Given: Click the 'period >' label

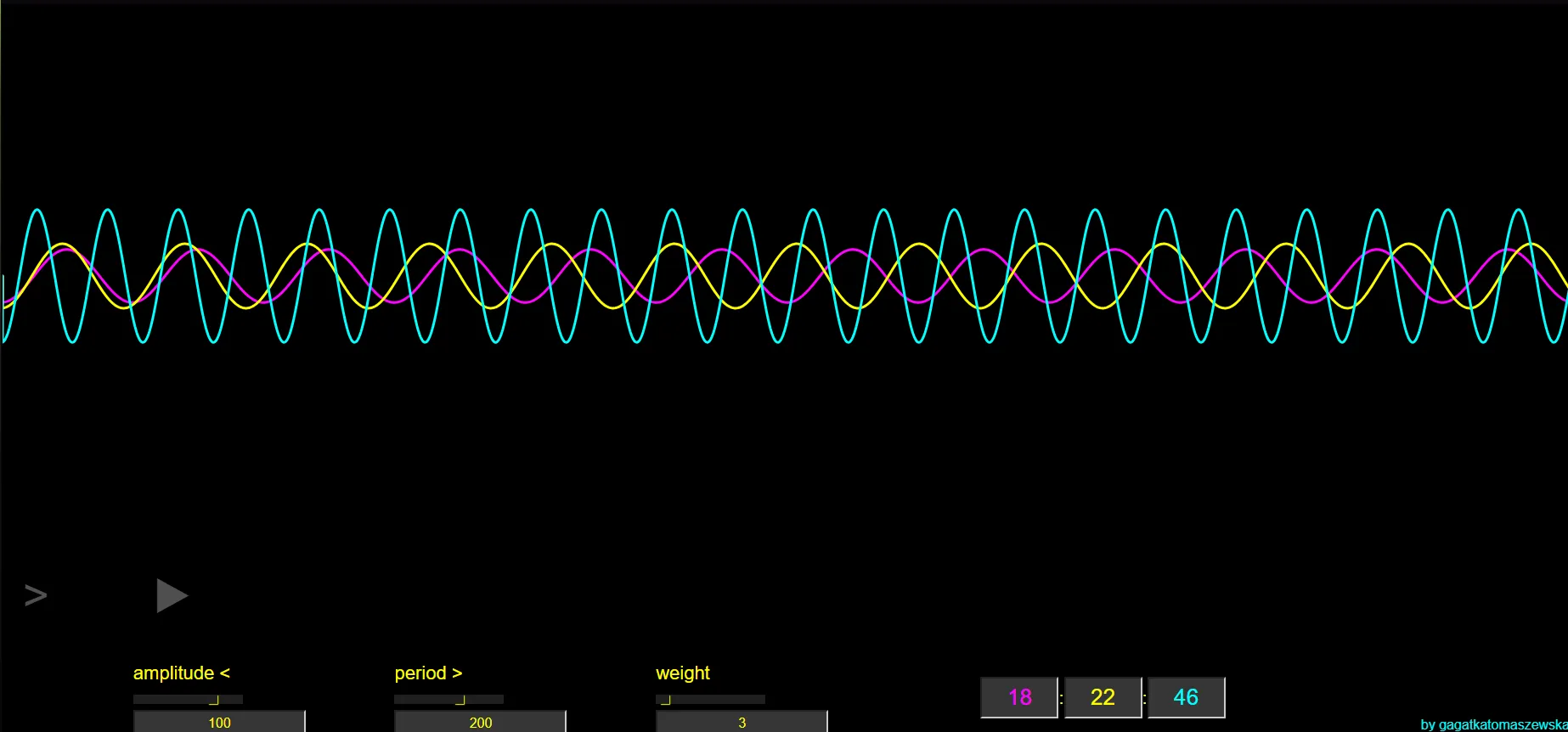Looking at the screenshot, I should [428, 673].
